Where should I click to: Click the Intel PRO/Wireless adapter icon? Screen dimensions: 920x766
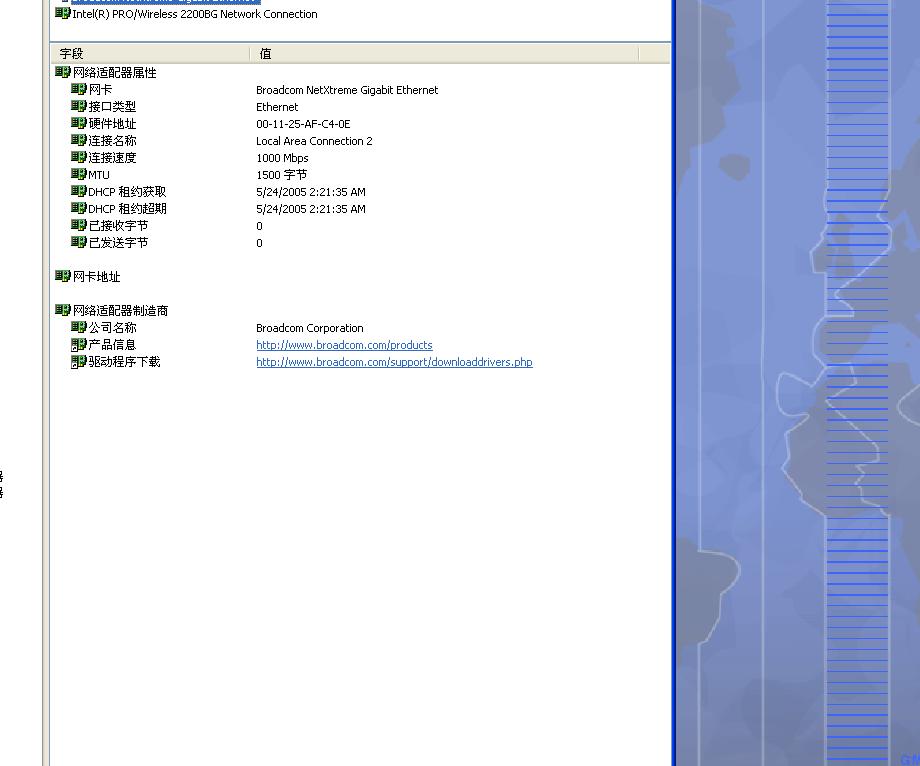click(63, 14)
